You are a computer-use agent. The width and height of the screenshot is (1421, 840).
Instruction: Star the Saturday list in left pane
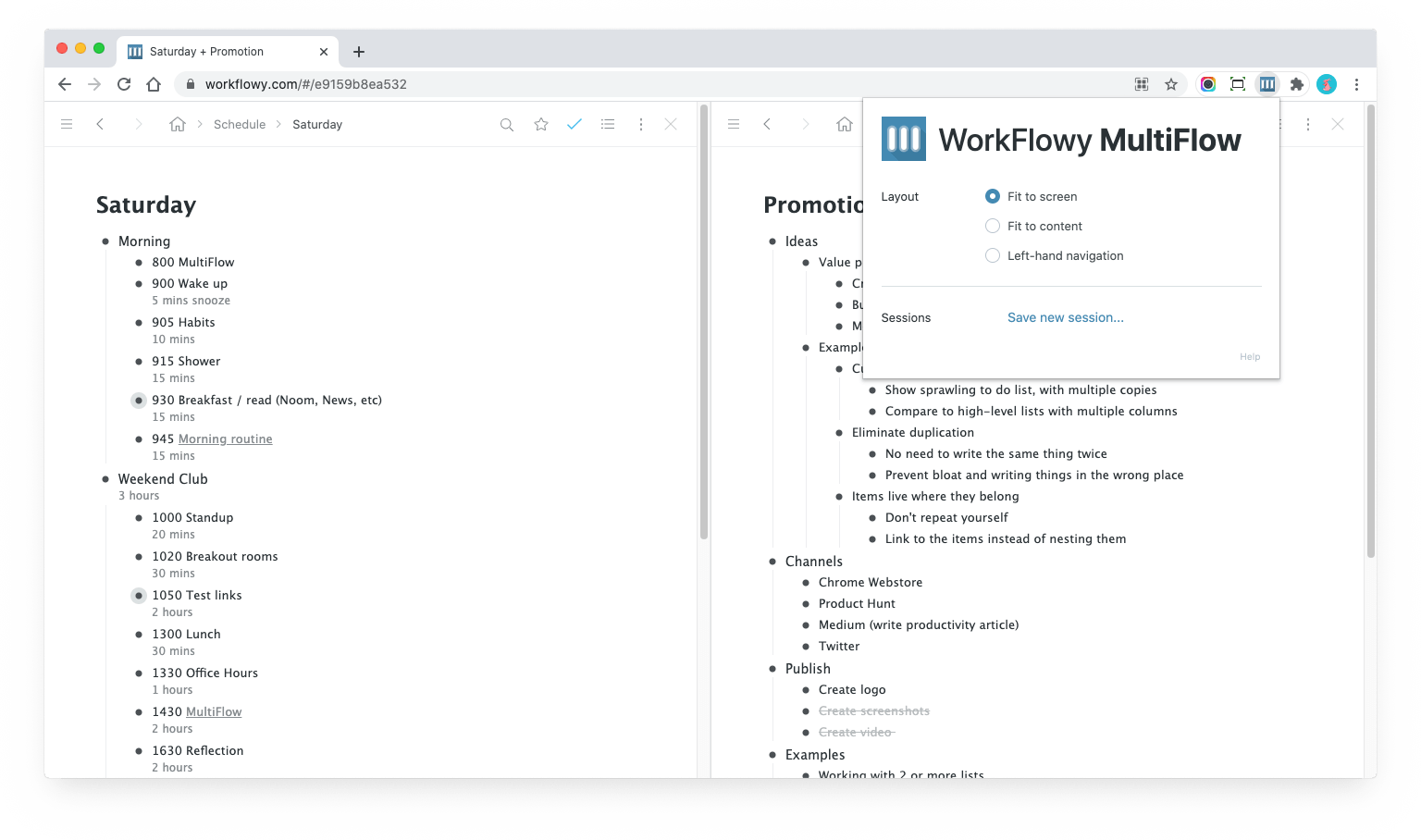point(541,125)
